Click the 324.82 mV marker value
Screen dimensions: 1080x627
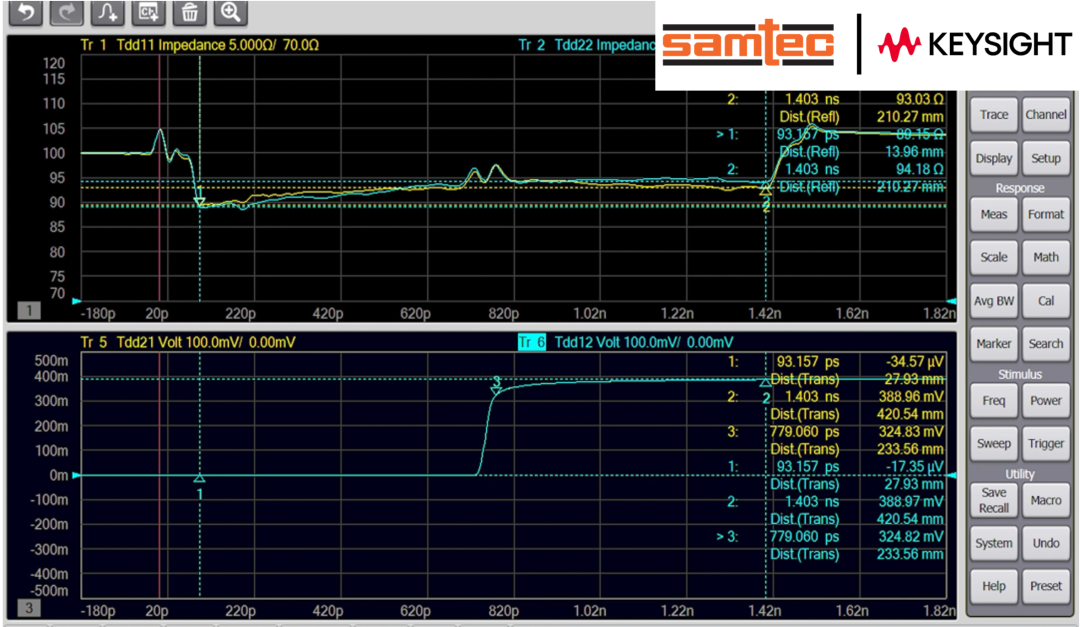coord(911,537)
